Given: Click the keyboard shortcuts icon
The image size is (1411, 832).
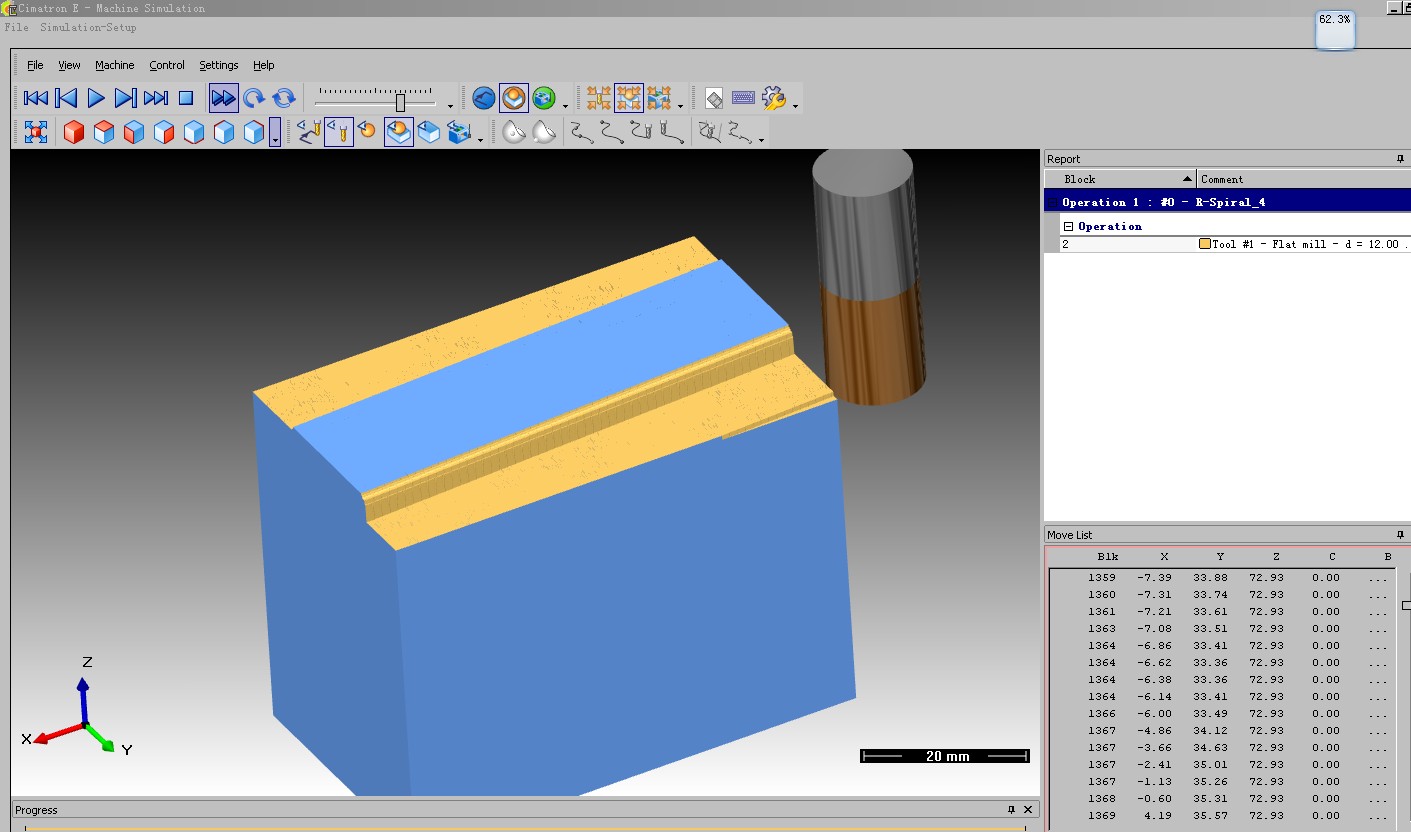Looking at the screenshot, I should click(743, 98).
